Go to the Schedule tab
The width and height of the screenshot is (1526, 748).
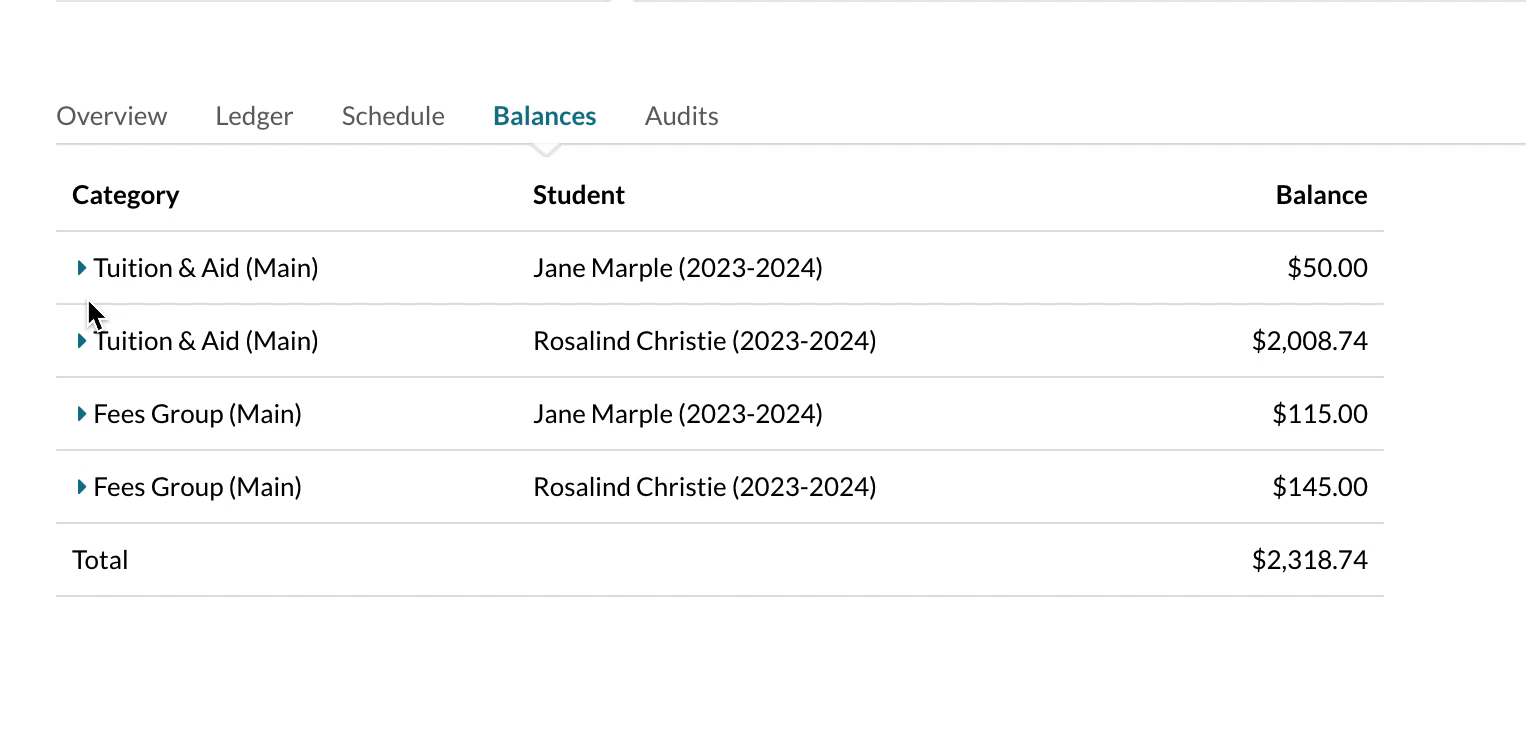pyautogui.click(x=393, y=116)
